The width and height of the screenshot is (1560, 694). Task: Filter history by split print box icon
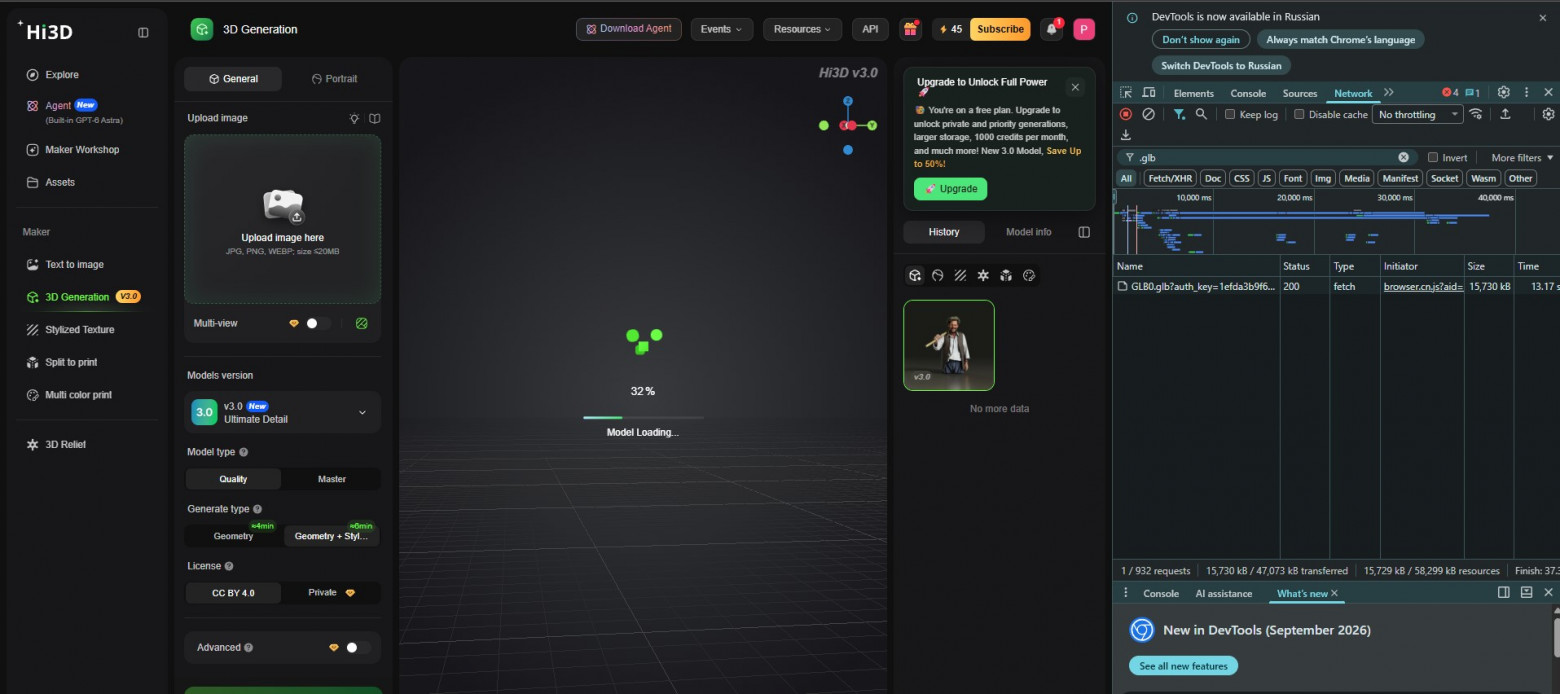click(1006, 275)
